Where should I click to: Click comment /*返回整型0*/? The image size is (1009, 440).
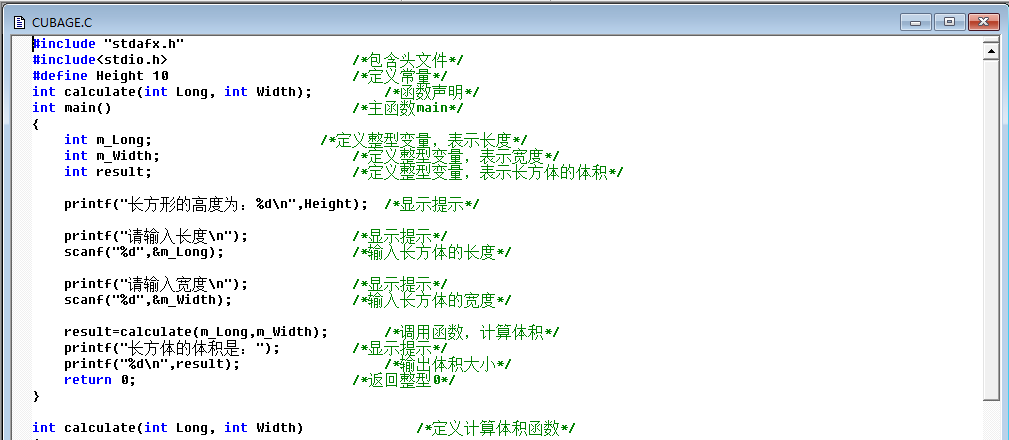click(404, 381)
